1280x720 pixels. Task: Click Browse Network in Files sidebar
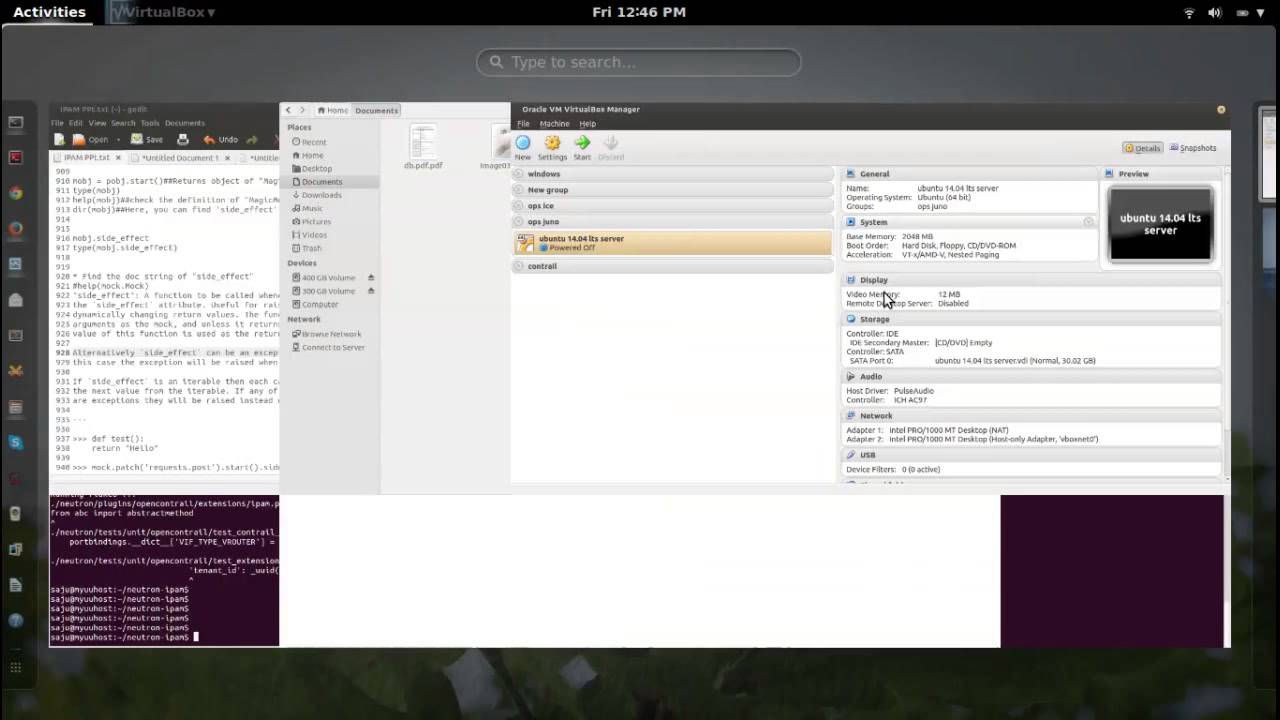point(331,334)
